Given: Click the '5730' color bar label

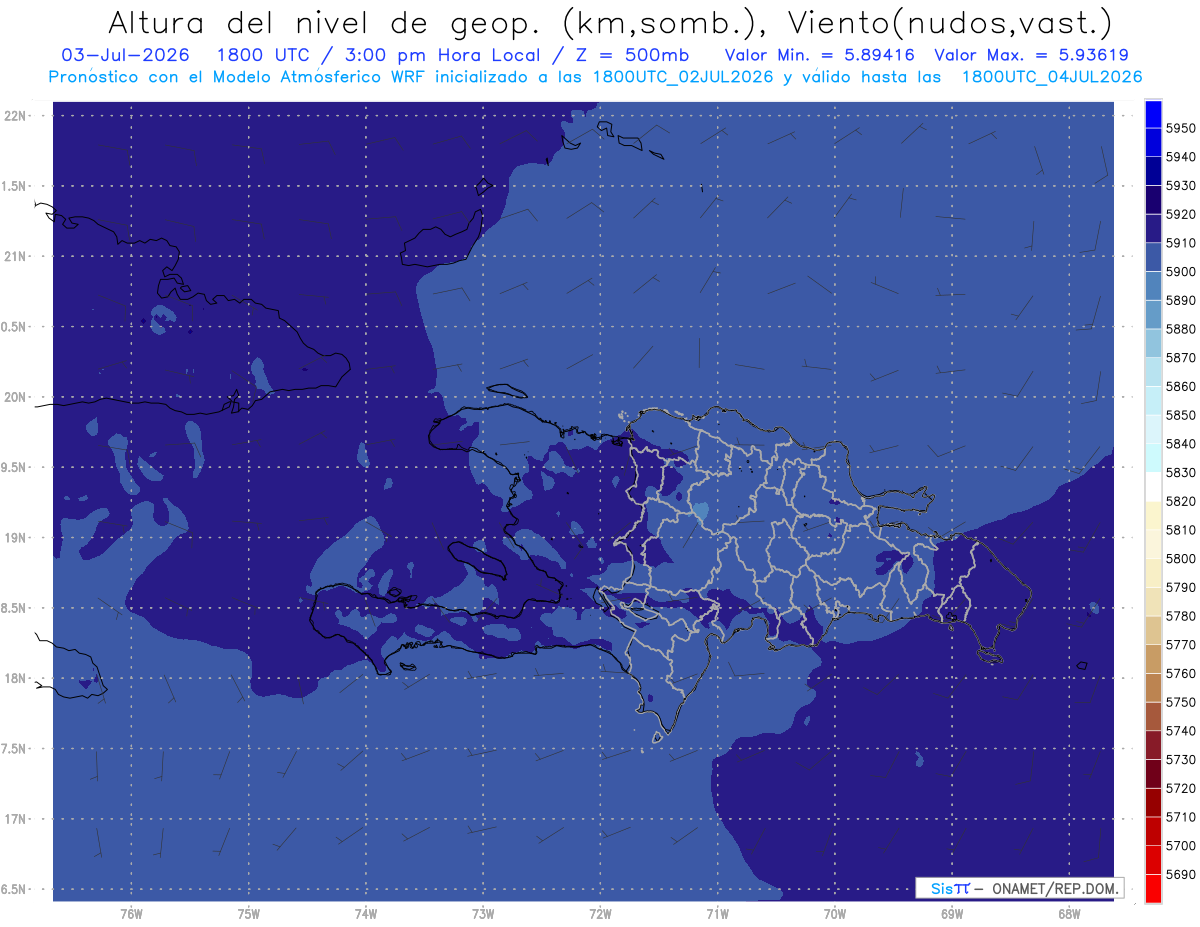Looking at the screenshot, I should coord(1180,760).
